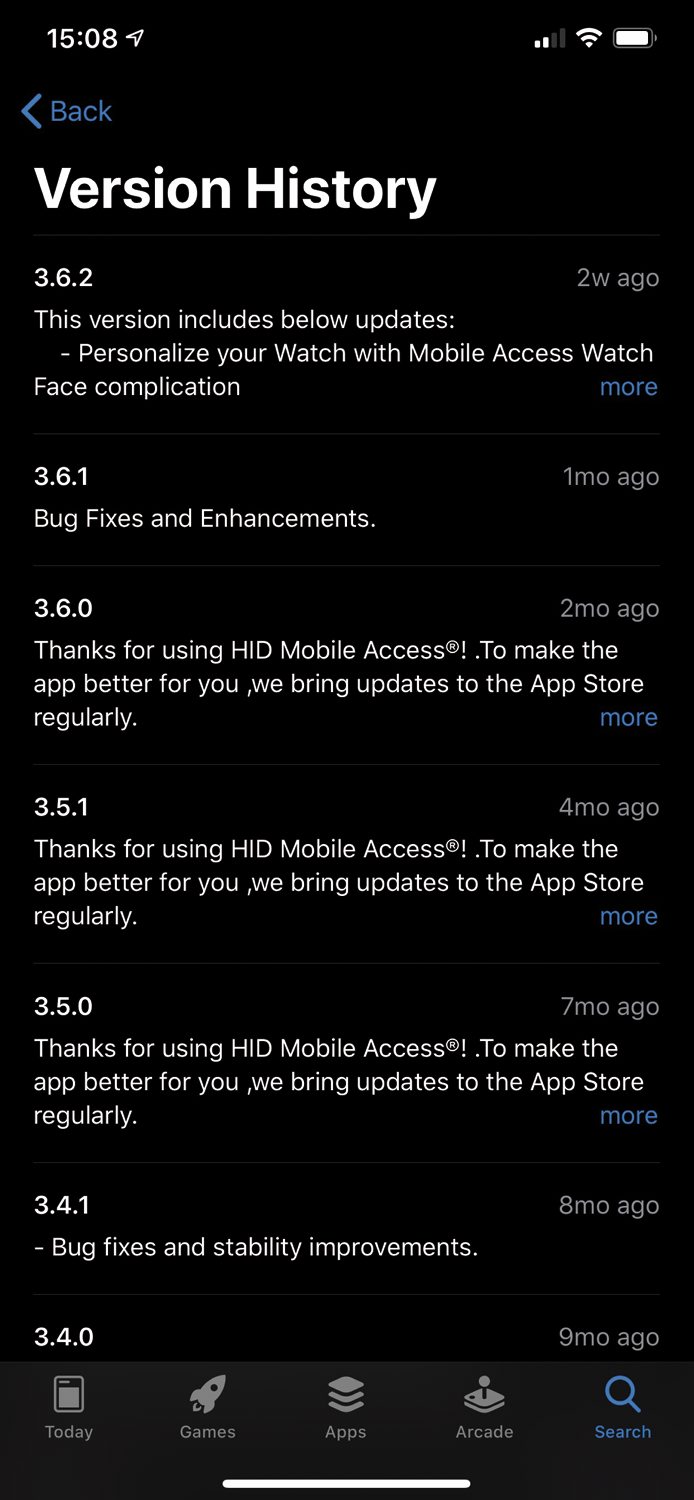Switch to the Arcade tab label
Image resolution: width=694 pixels, height=1500 pixels.
[x=484, y=1432]
